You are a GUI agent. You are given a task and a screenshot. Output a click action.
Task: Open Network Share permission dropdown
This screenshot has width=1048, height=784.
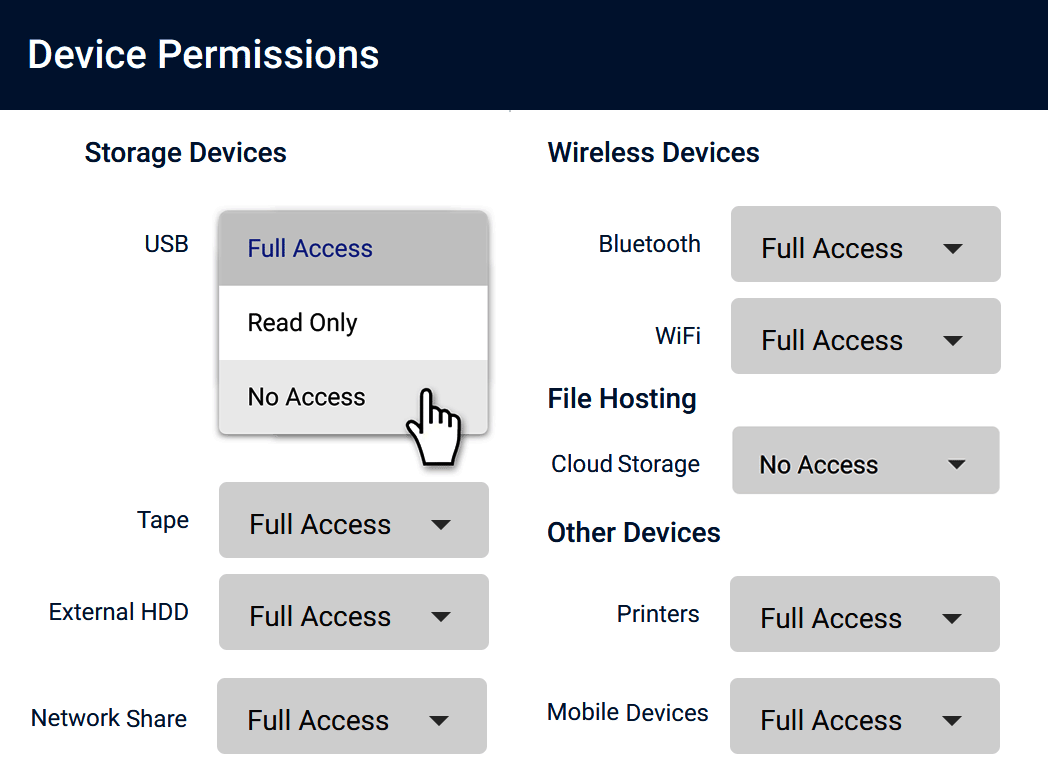pos(351,716)
